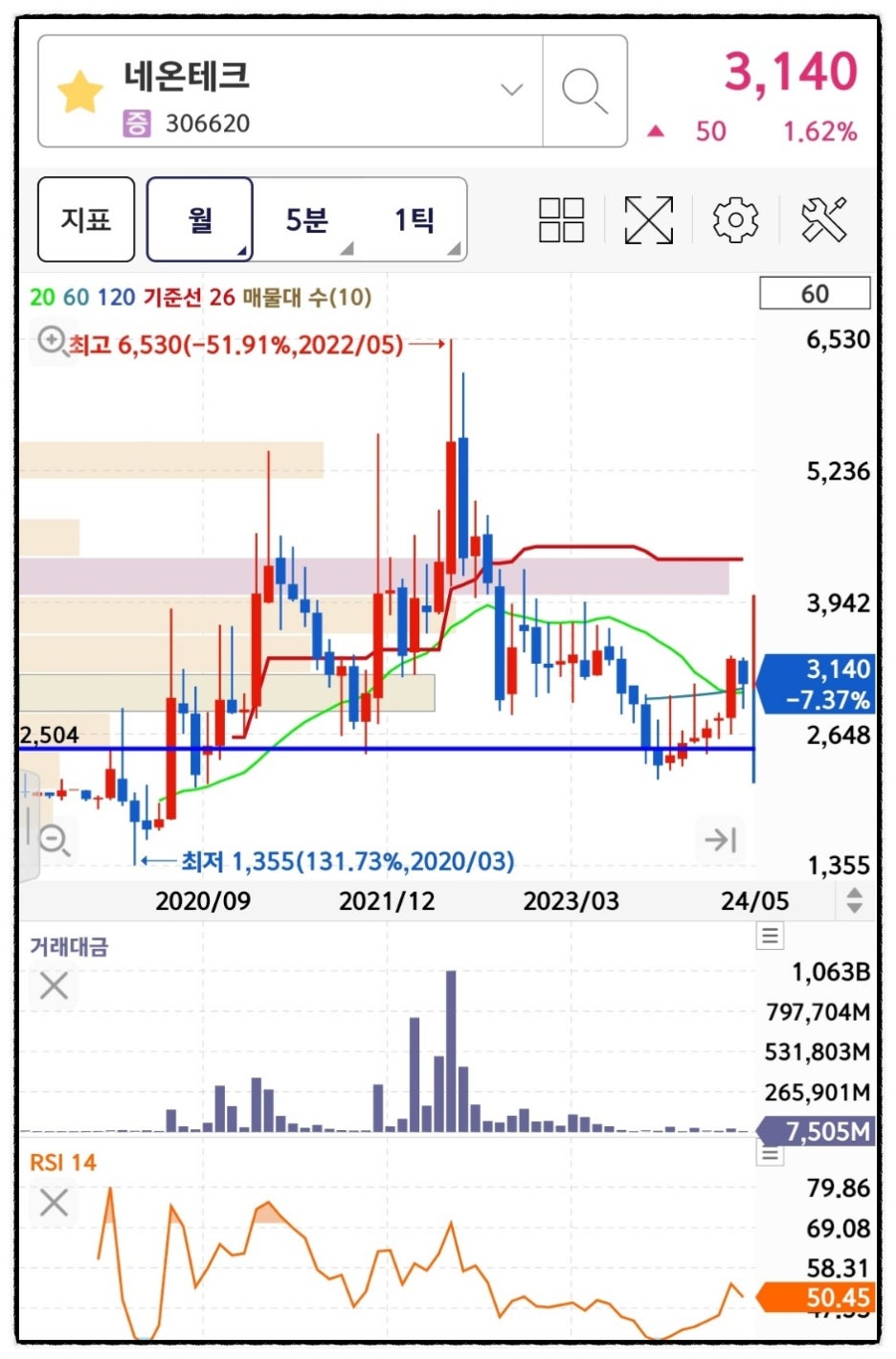
Task: Open the stock search magnifier
Action: click(584, 92)
